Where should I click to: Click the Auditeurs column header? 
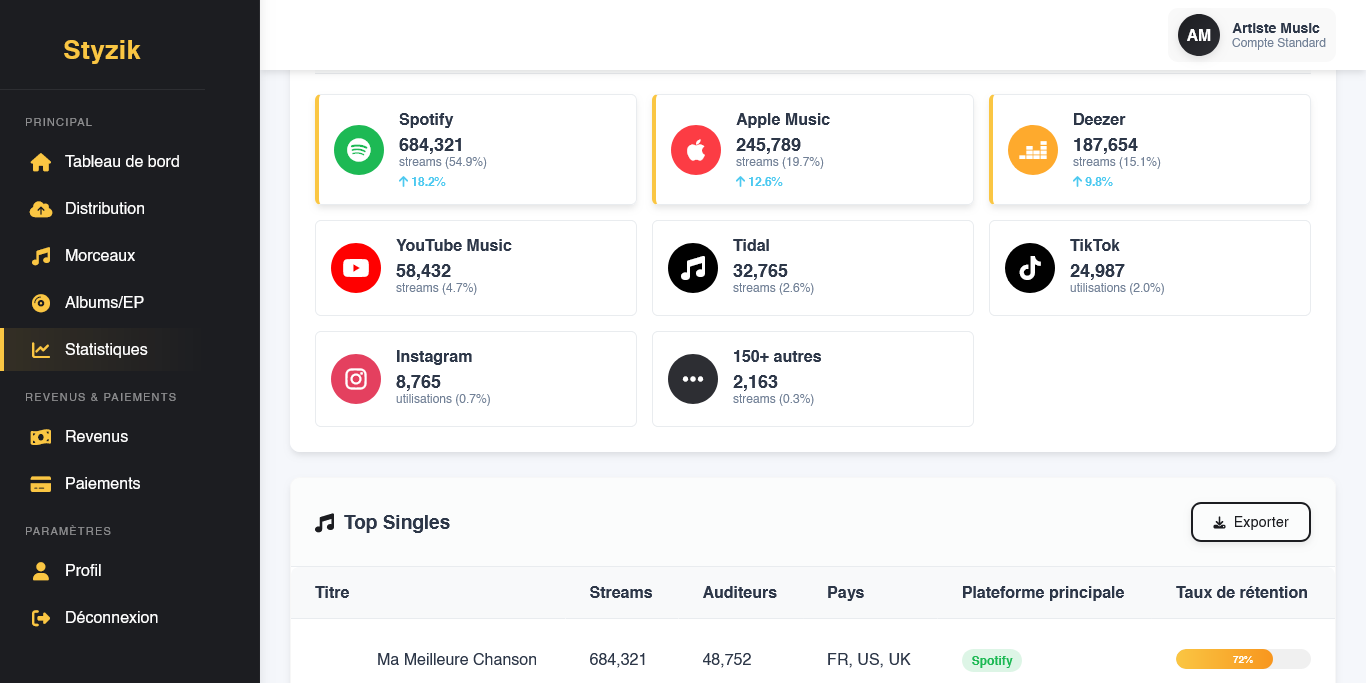click(x=740, y=593)
